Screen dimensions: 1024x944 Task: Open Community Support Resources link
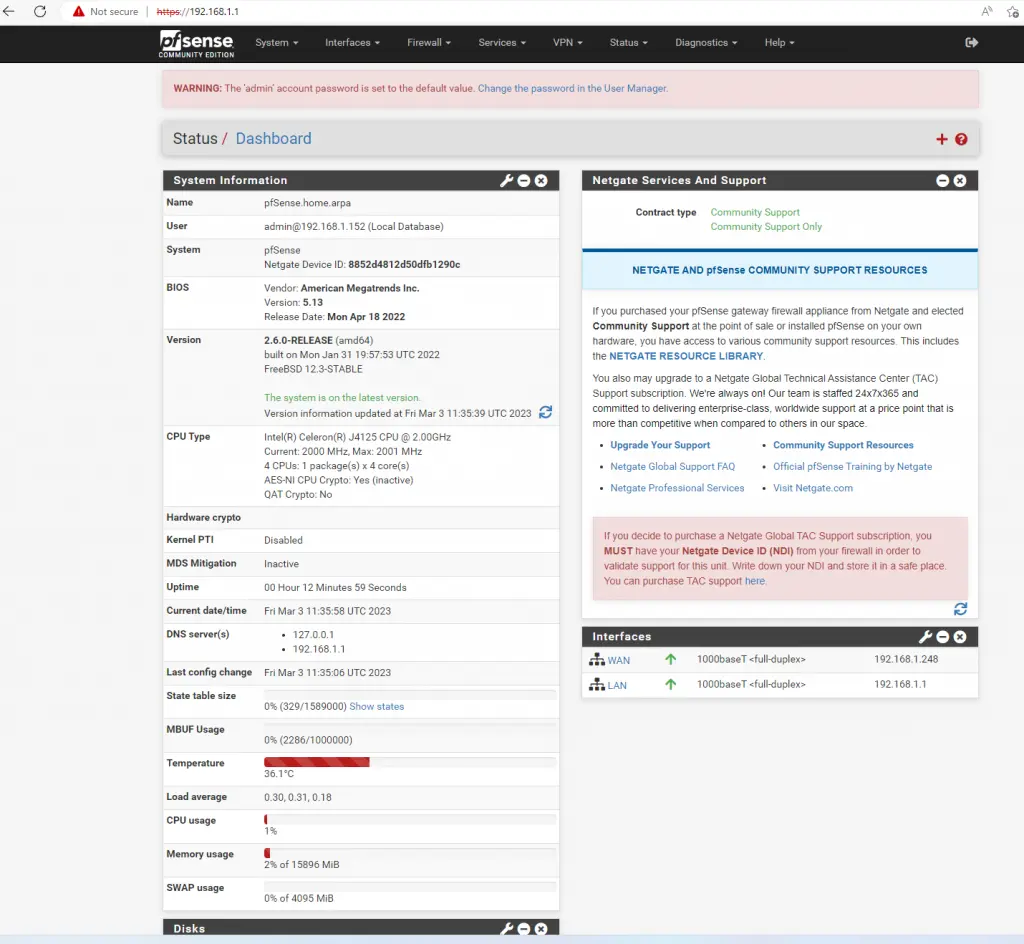point(843,445)
